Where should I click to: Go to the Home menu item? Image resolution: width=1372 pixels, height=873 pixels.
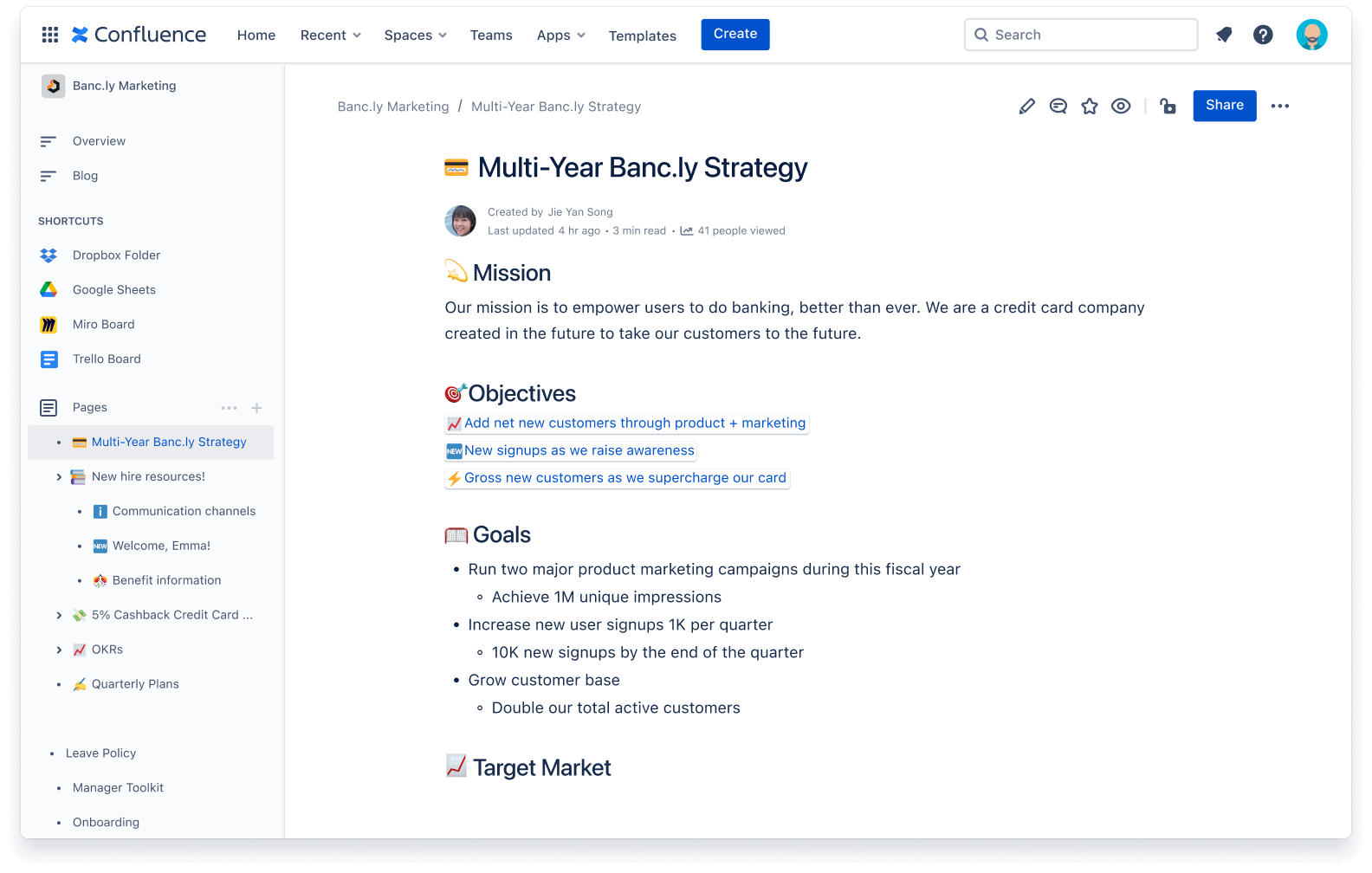pos(256,36)
